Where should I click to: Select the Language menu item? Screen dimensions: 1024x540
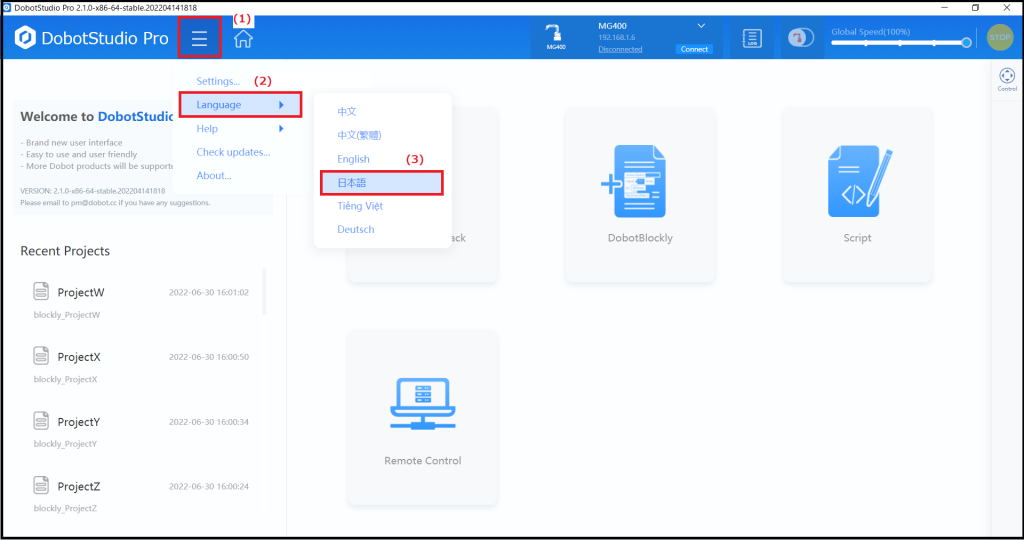pyautogui.click(x=240, y=104)
